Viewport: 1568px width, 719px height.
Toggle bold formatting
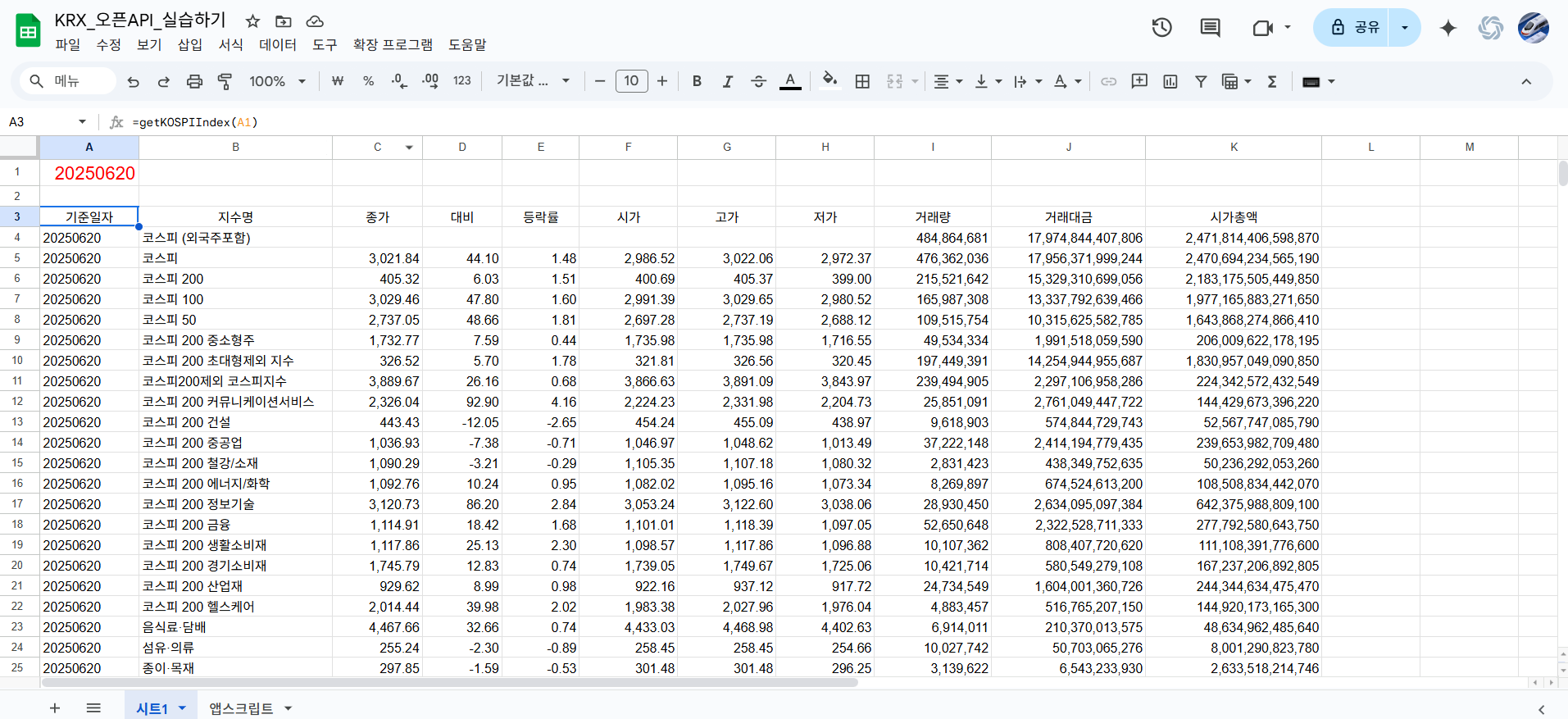click(697, 81)
